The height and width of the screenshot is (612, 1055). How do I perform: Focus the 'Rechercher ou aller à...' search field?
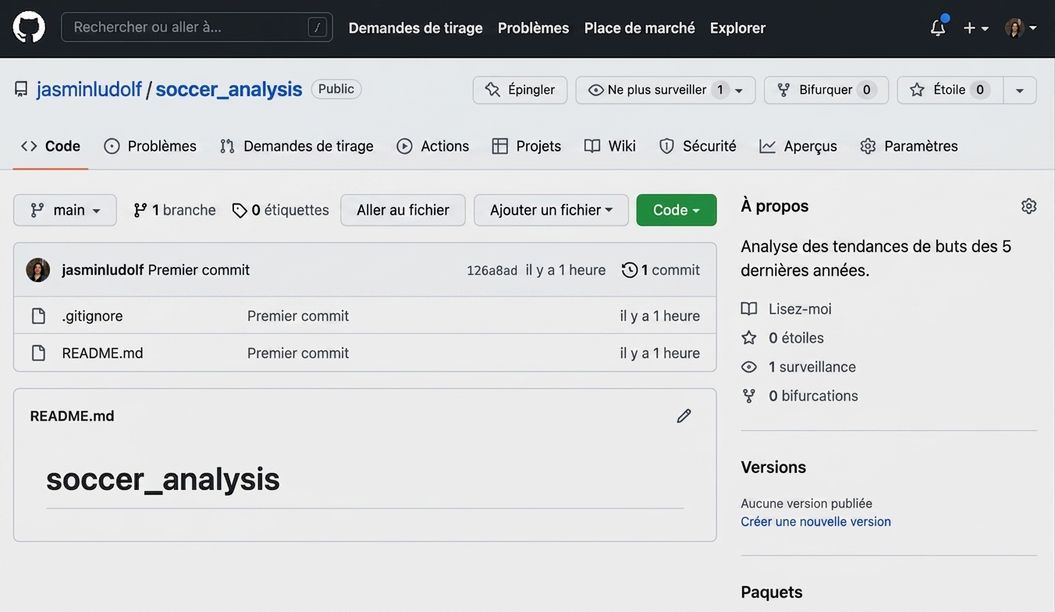[196, 27]
